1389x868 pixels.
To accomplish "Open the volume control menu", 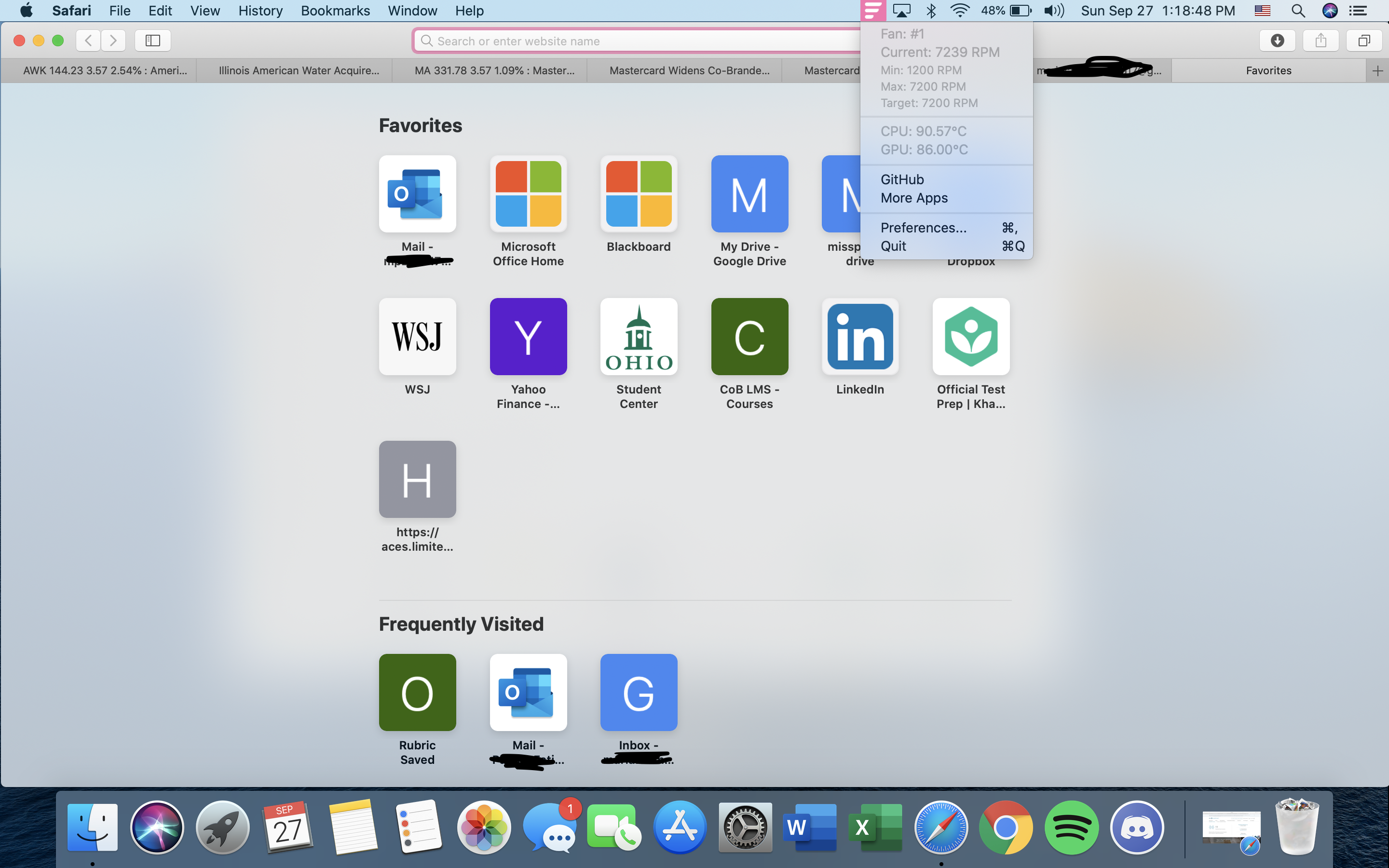I will 1054,10.
